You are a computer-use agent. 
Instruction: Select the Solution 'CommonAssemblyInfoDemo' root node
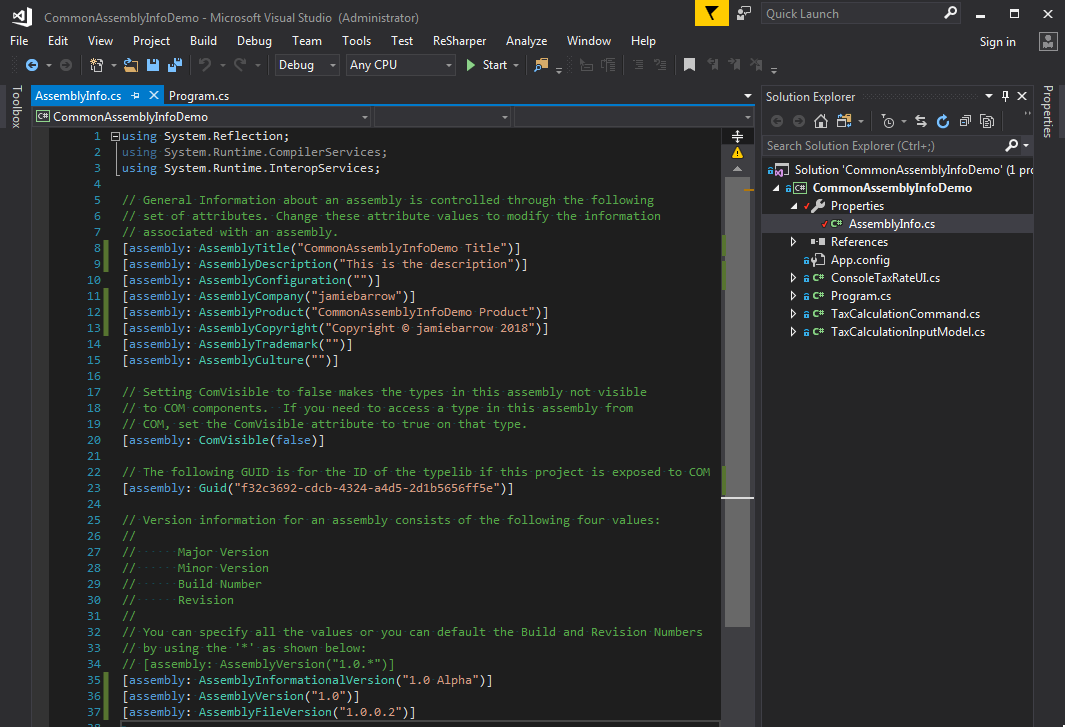[912, 170]
